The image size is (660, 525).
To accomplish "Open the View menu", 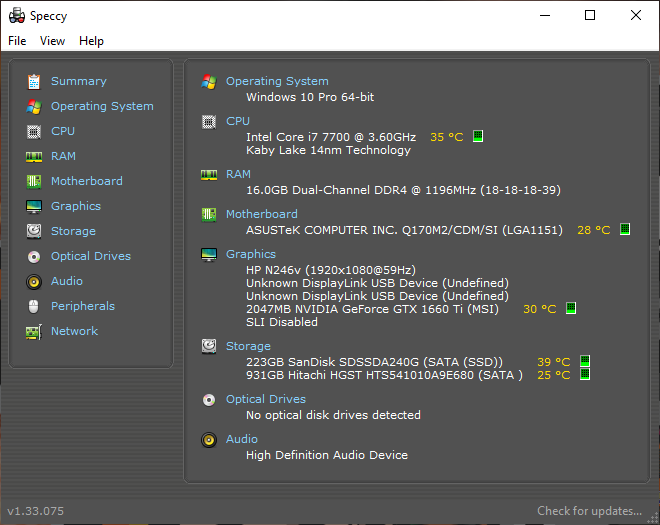I will click(52, 41).
